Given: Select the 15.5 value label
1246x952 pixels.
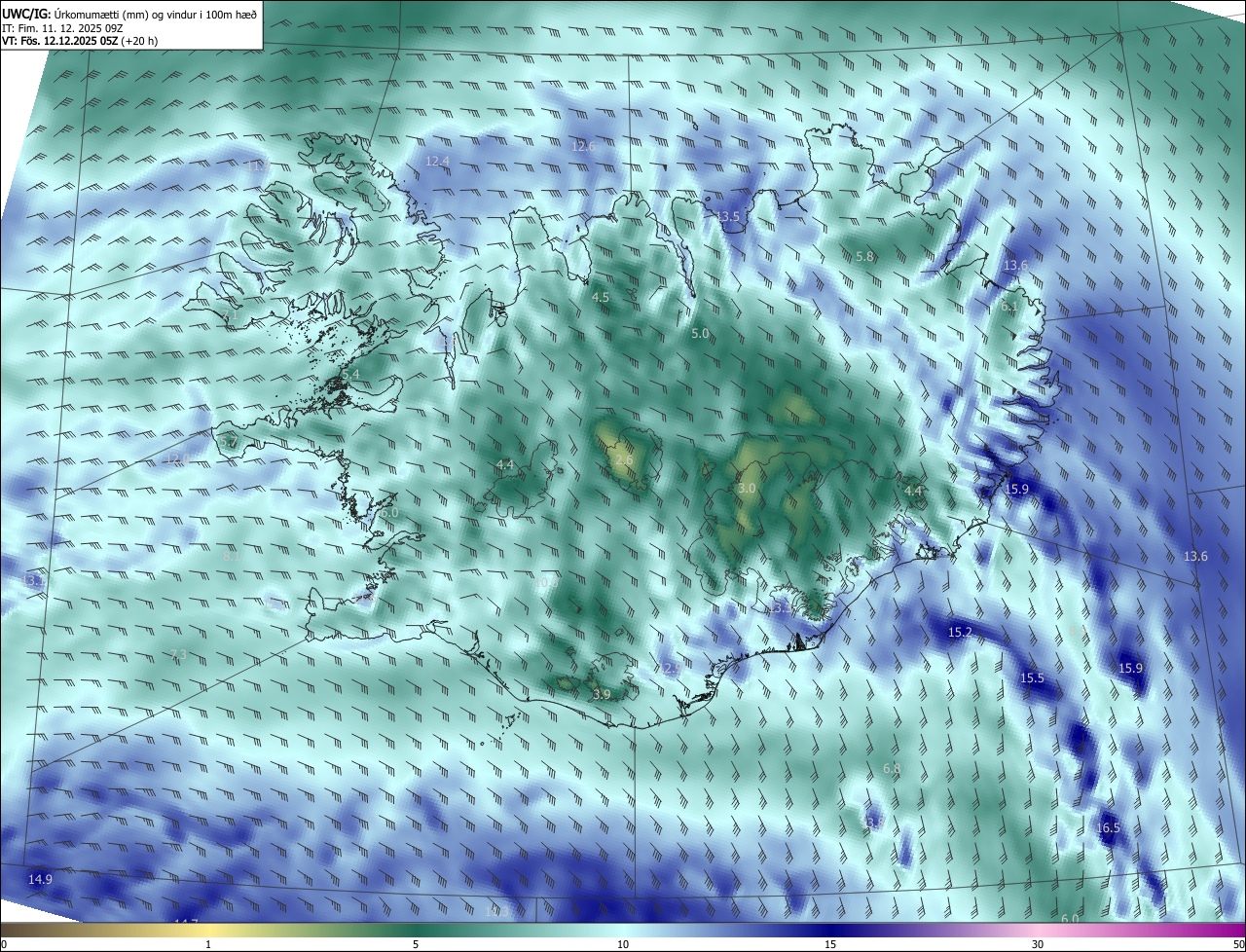Looking at the screenshot, I should click(1032, 677).
